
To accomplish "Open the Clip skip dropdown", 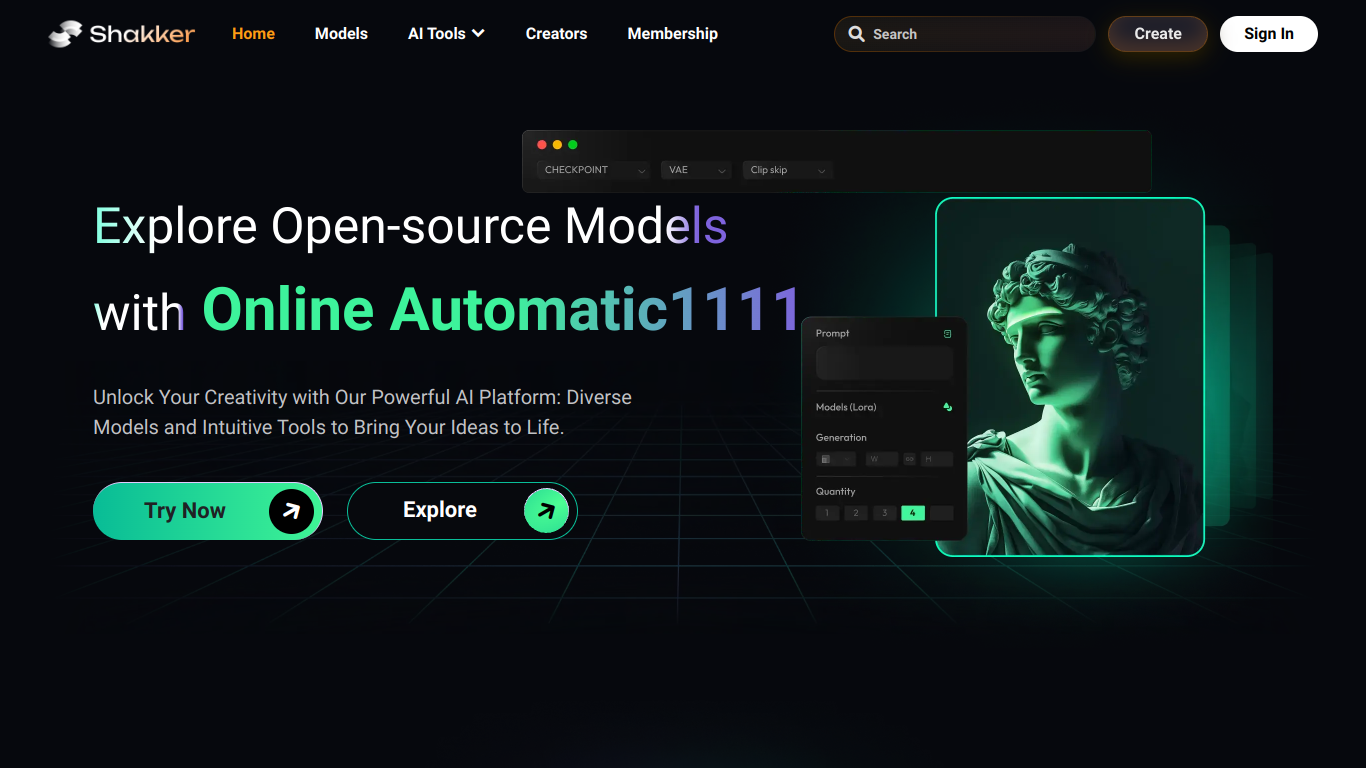I will [787, 170].
